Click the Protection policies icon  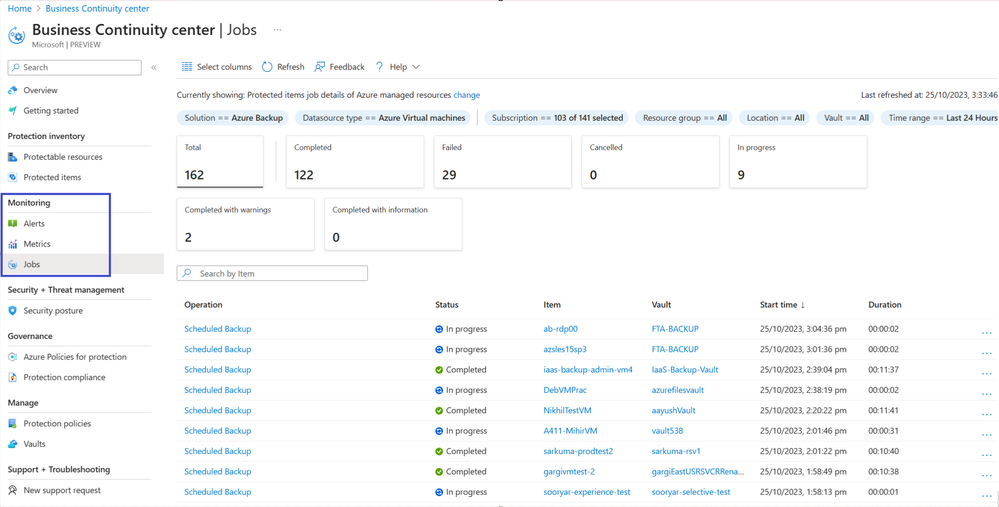click(13, 424)
